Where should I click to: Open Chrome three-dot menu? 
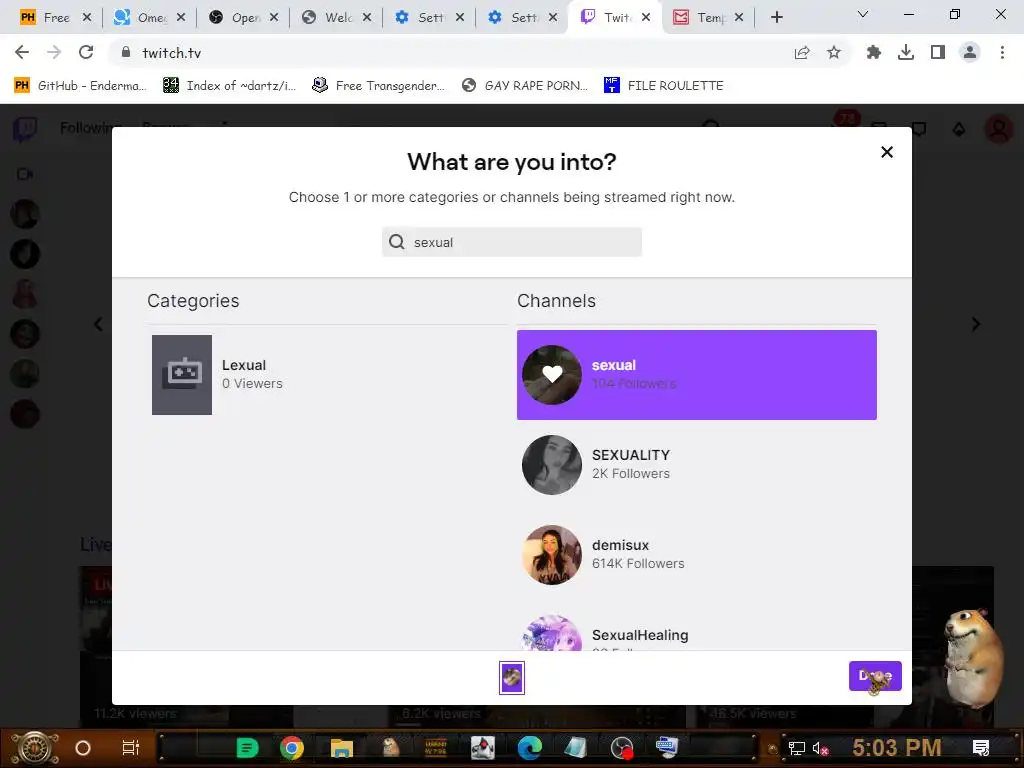pos(1002,53)
